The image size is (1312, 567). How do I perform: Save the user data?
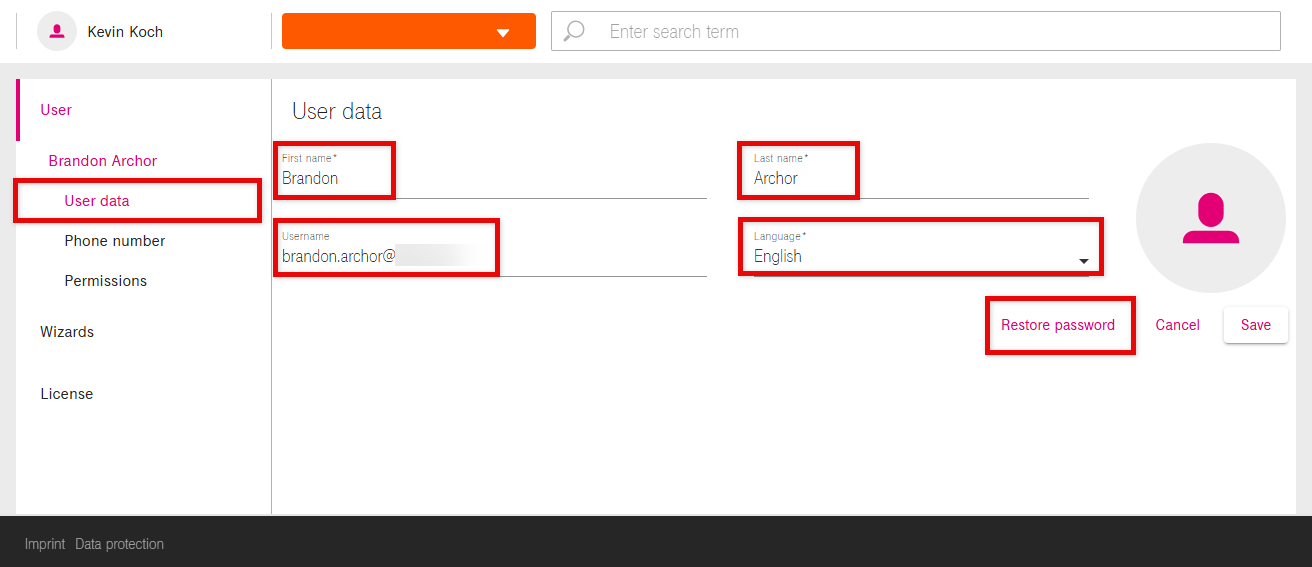pyautogui.click(x=1255, y=325)
